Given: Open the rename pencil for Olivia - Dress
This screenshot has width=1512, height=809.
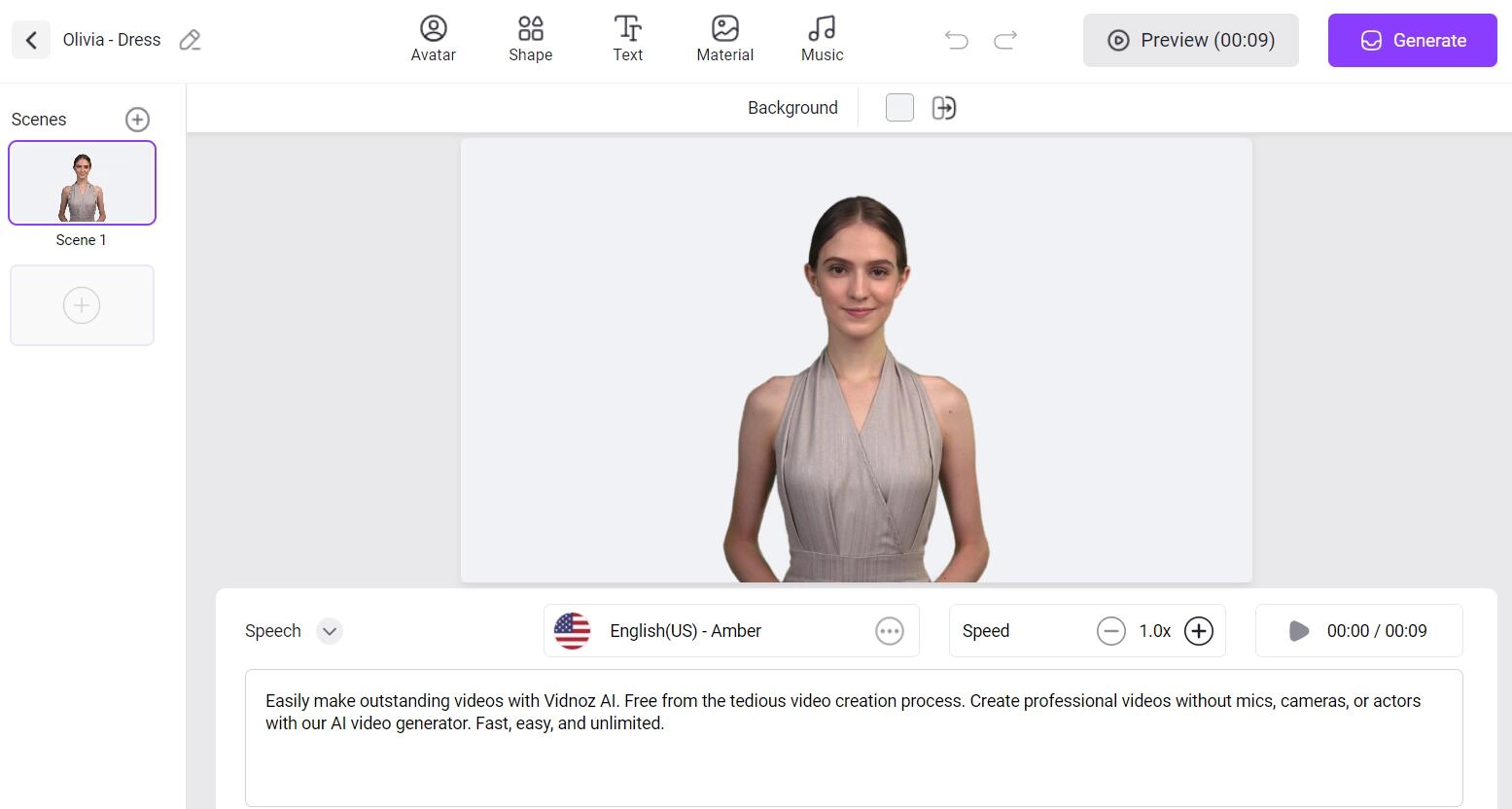Looking at the screenshot, I should (190, 39).
